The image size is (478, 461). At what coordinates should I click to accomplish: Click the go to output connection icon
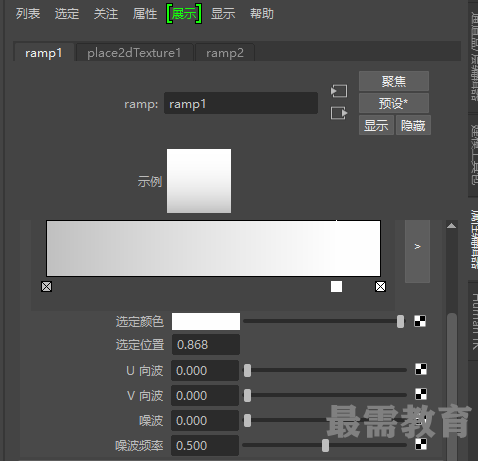[x=339, y=113]
